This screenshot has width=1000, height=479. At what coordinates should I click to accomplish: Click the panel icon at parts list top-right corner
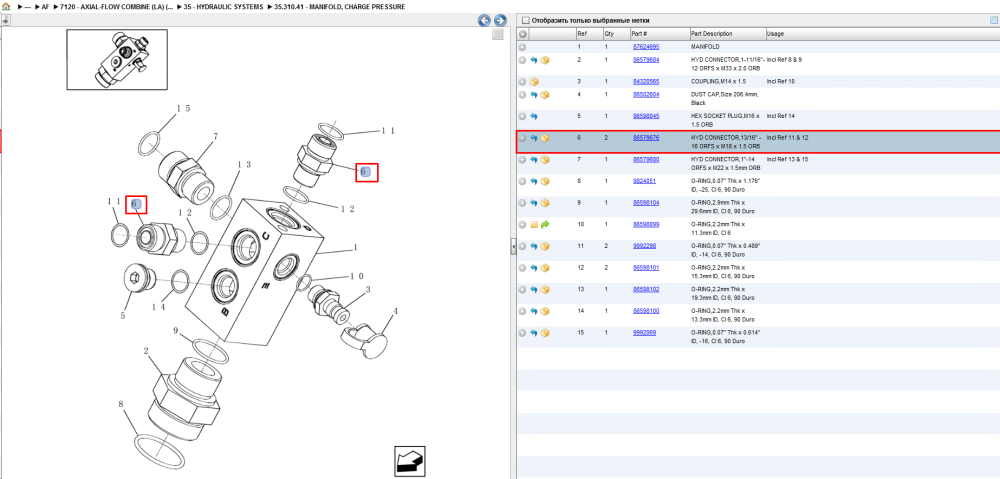coord(993,20)
